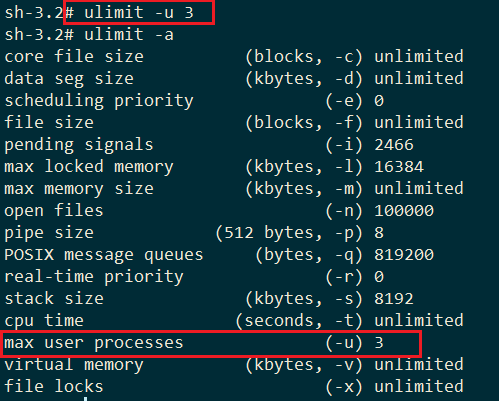Click the 'scheduling priority' row

click(x=194, y=101)
